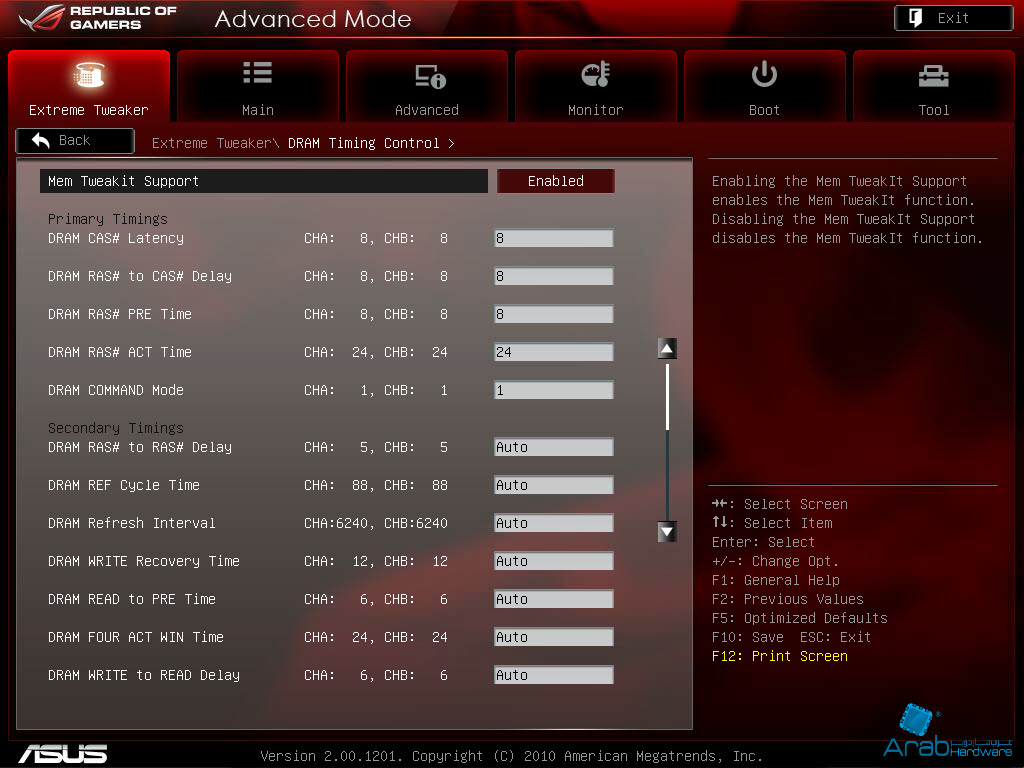Select DRAM RAS# PRE Time label
The height and width of the screenshot is (768, 1024).
tap(120, 314)
